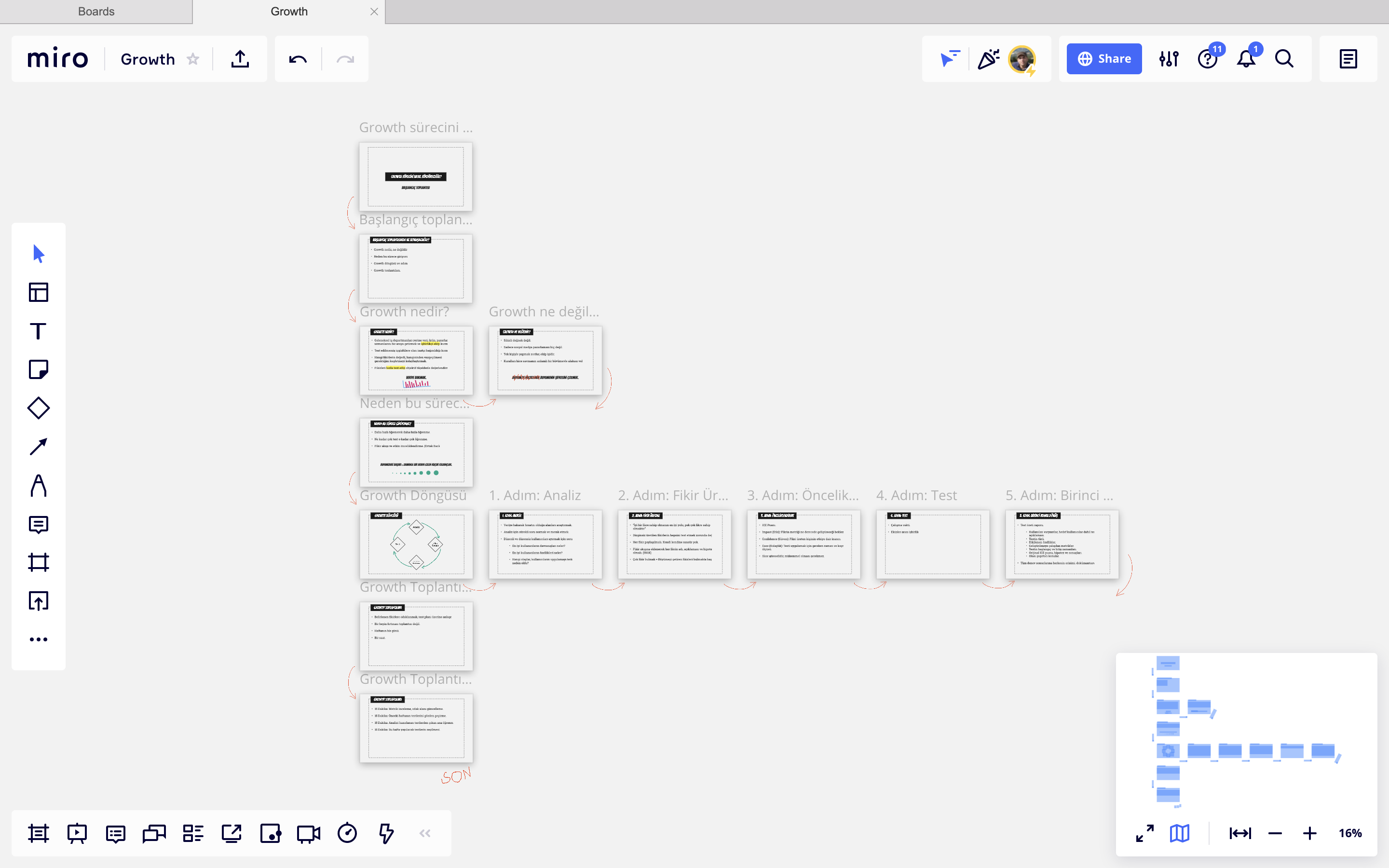Open the Upload tool
This screenshot has height=868, width=1389.
point(39,601)
